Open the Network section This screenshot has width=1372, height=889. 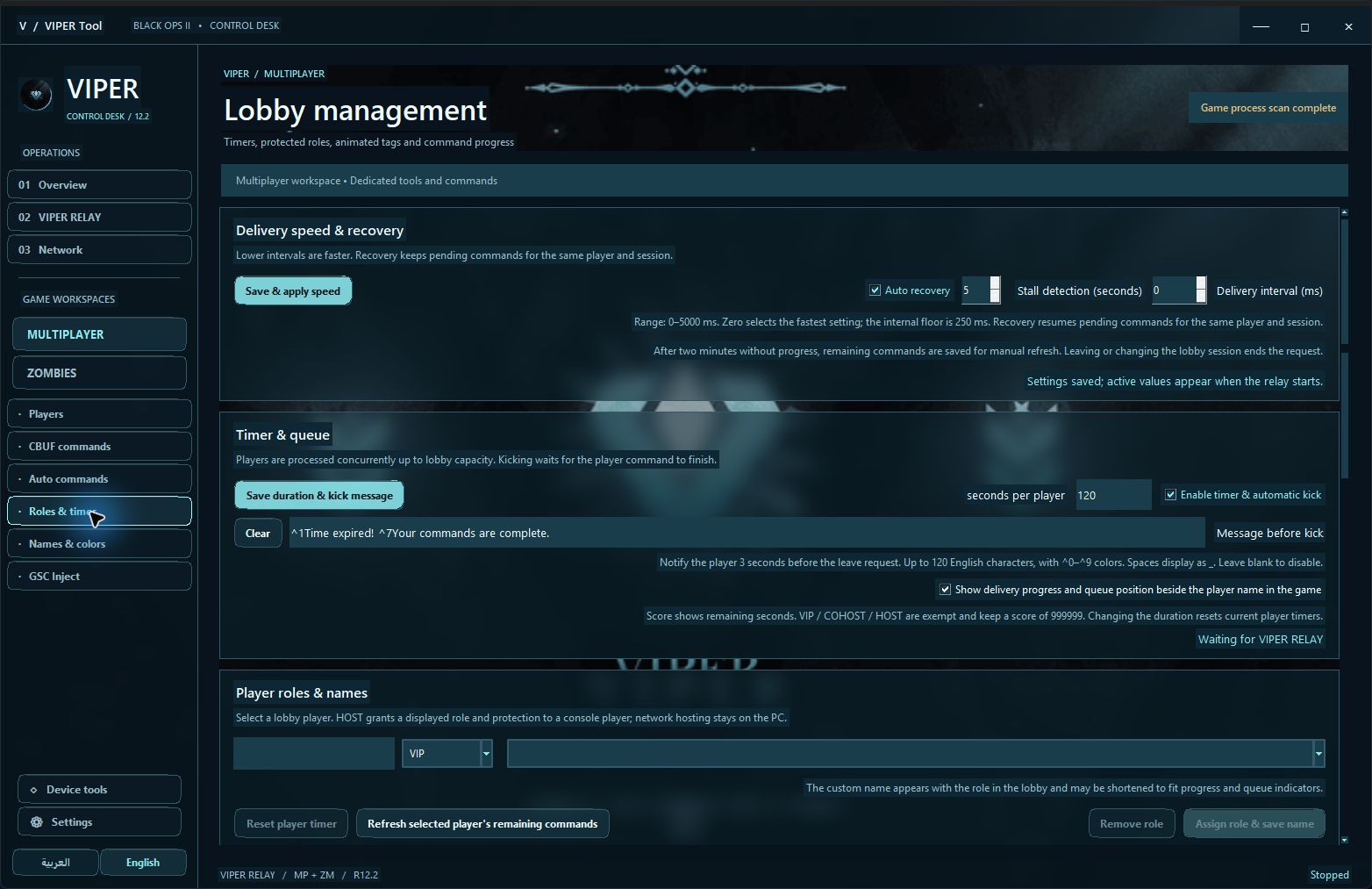click(x=99, y=249)
